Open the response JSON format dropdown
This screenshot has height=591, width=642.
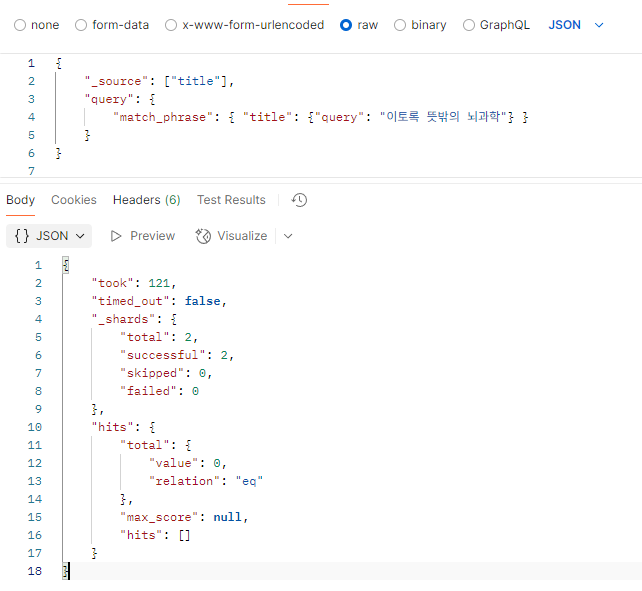(x=49, y=236)
